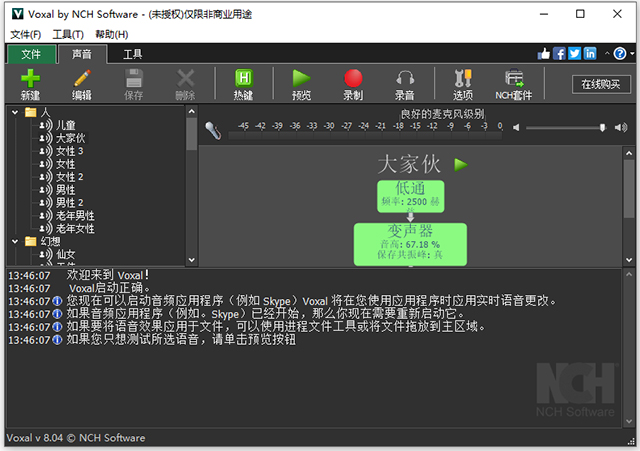Select the 仙女 voice
The width and height of the screenshot is (640, 451).
coord(66,255)
